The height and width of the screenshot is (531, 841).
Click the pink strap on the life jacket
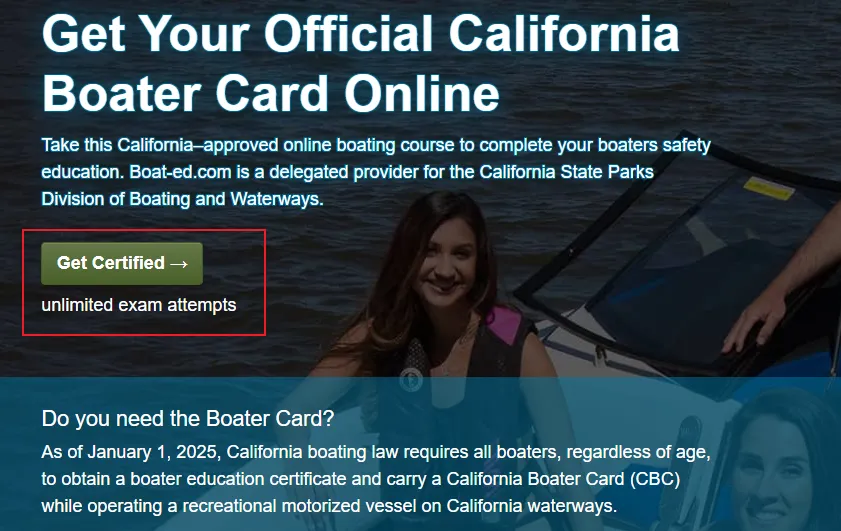click(x=503, y=325)
